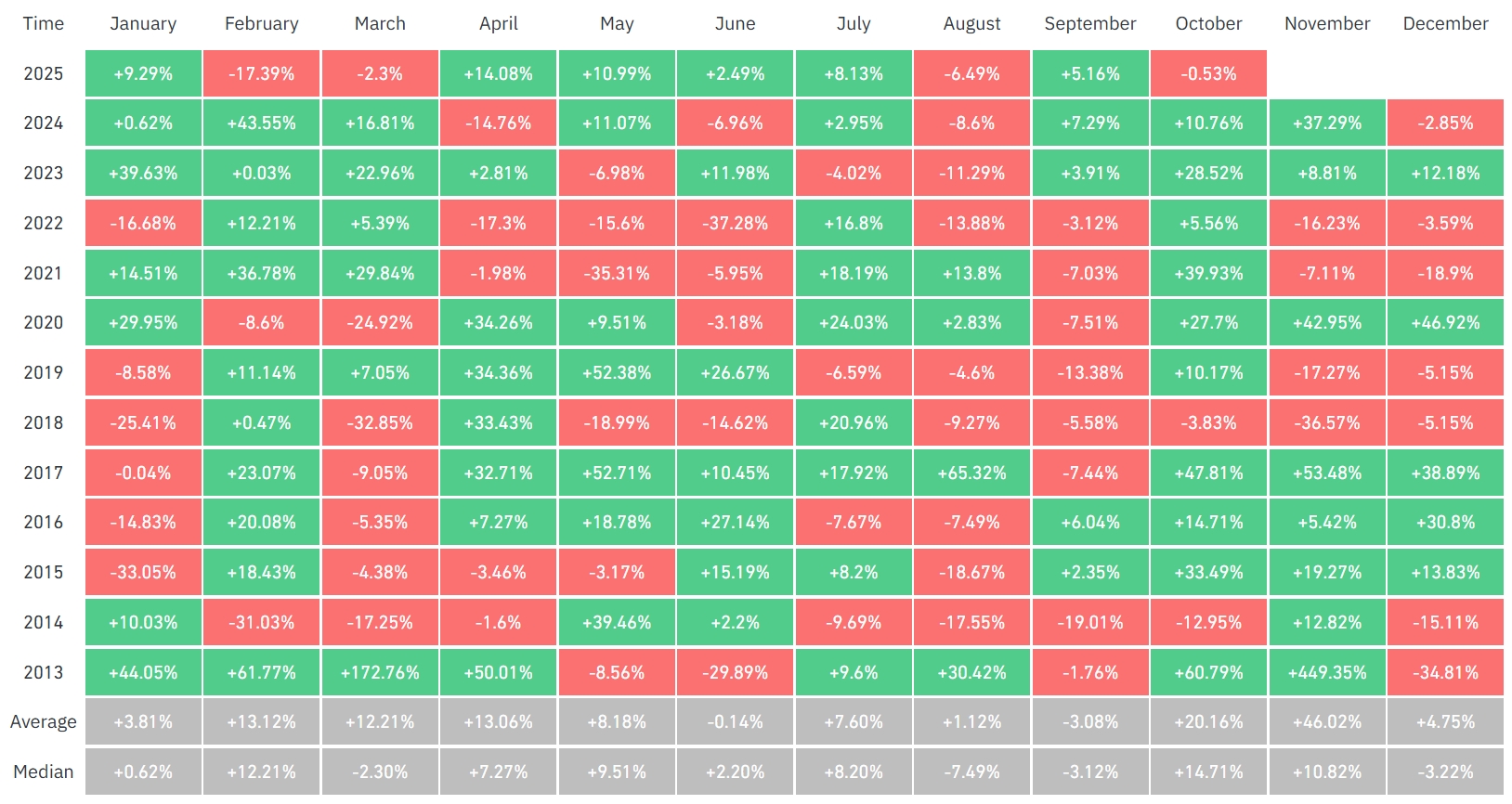Select the -0.53% October 2025 cell

pos(1208,73)
